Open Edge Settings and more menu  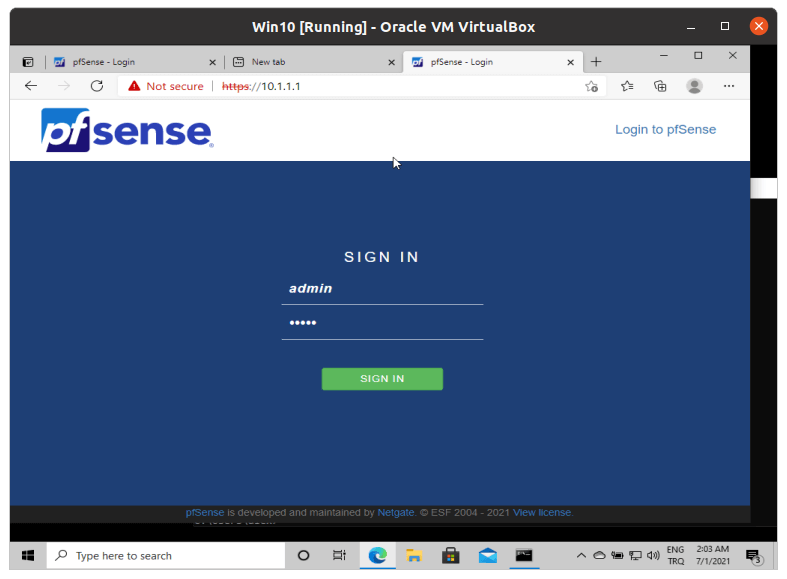click(x=729, y=86)
